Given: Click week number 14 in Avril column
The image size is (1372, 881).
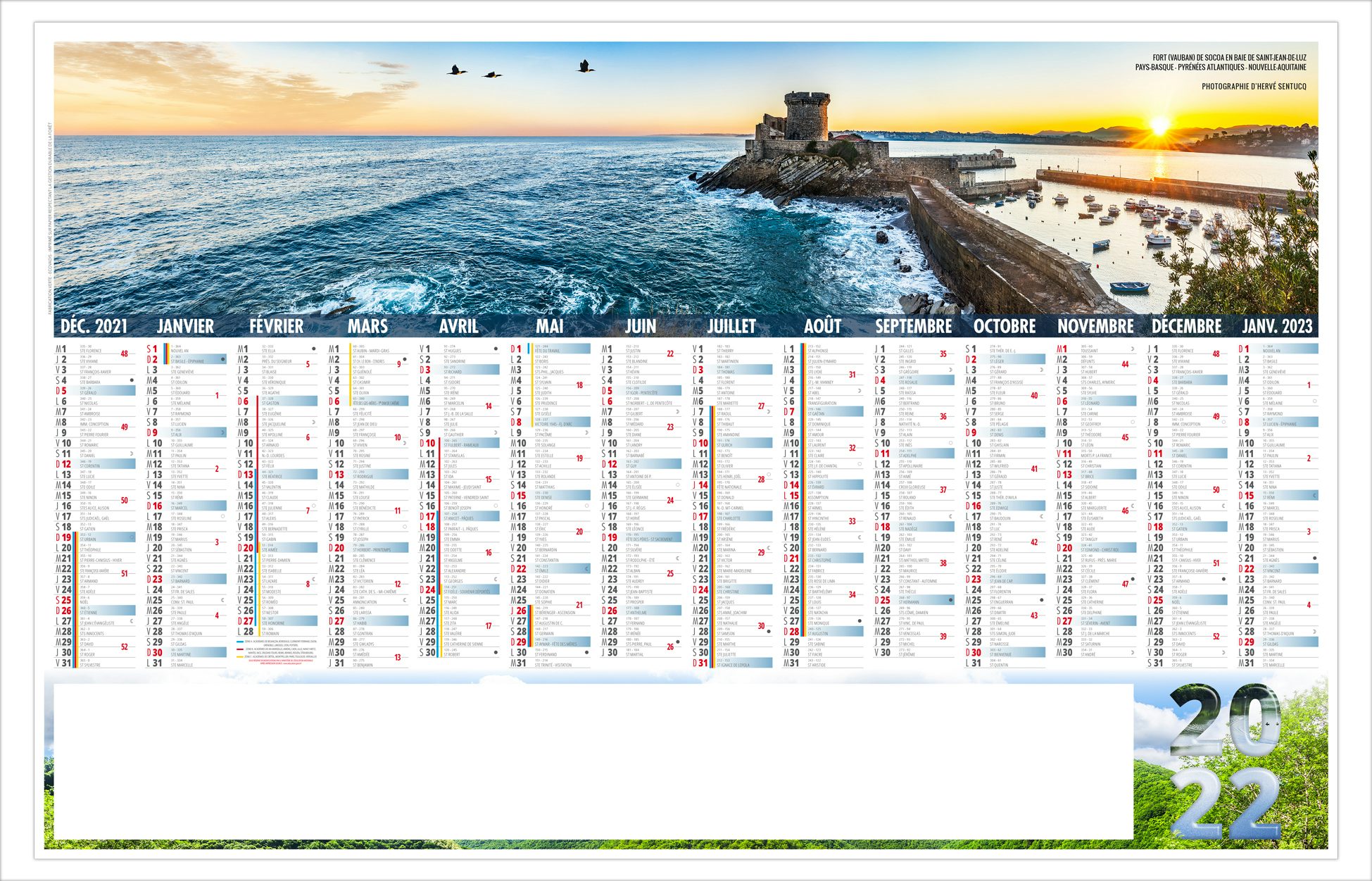Looking at the screenshot, I should [x=488, y=406].
